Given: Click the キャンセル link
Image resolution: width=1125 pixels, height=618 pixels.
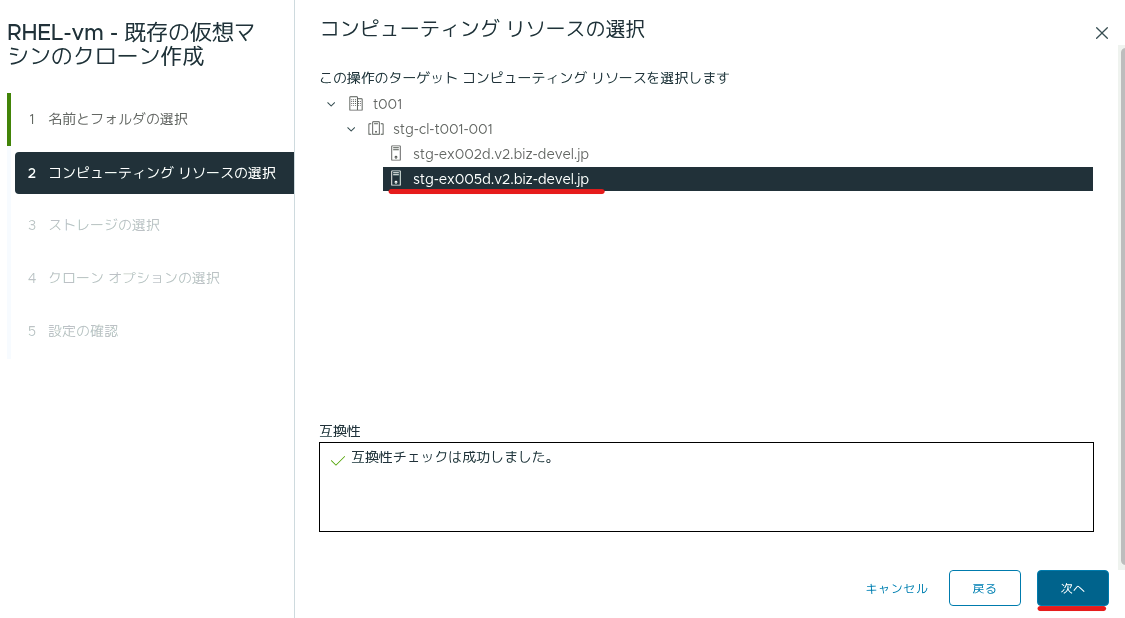Looking at the screenshot, I should (x=897, y=589).
